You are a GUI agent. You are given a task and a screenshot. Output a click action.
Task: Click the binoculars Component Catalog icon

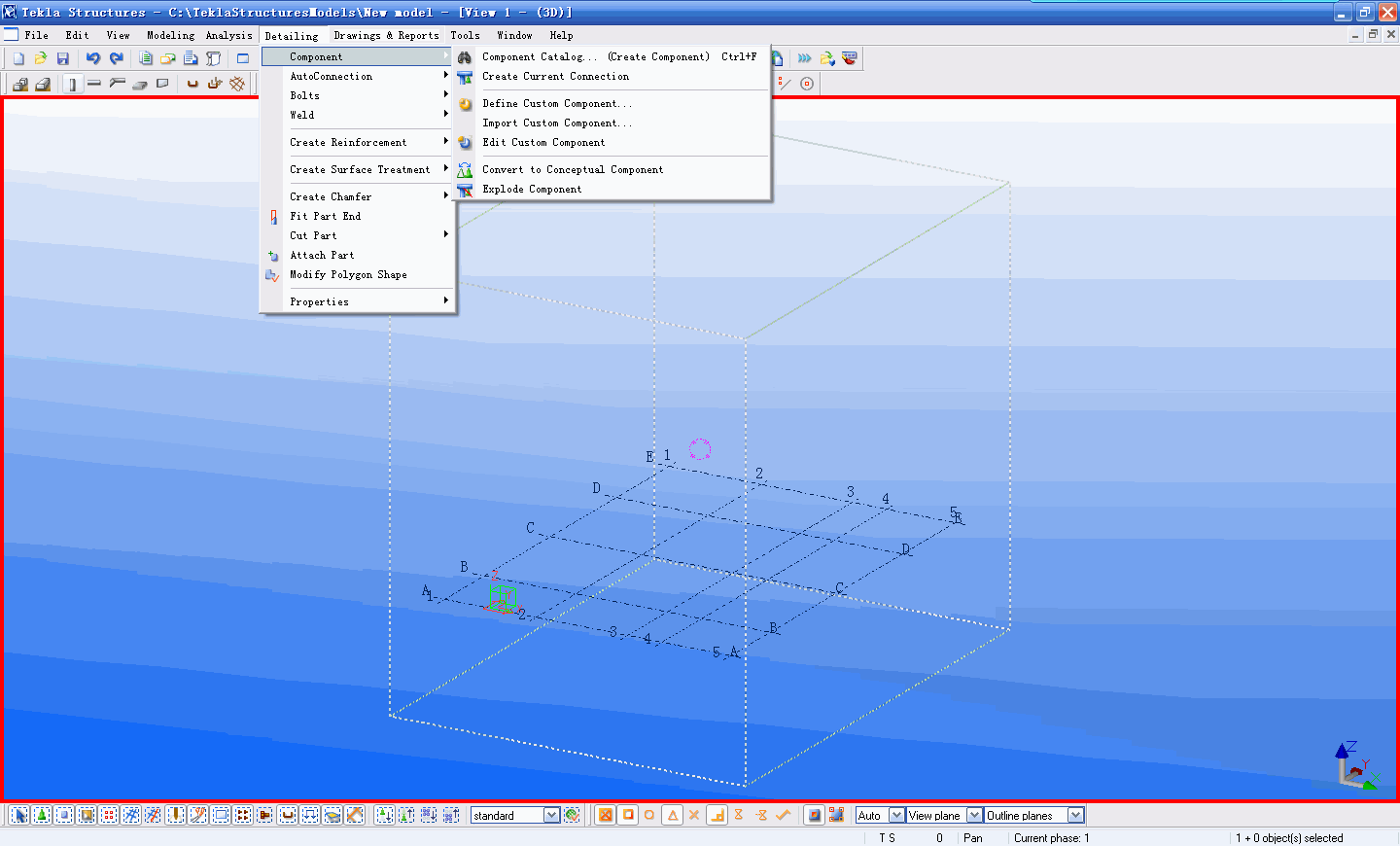pyautogui.click(x=465, y=57)
